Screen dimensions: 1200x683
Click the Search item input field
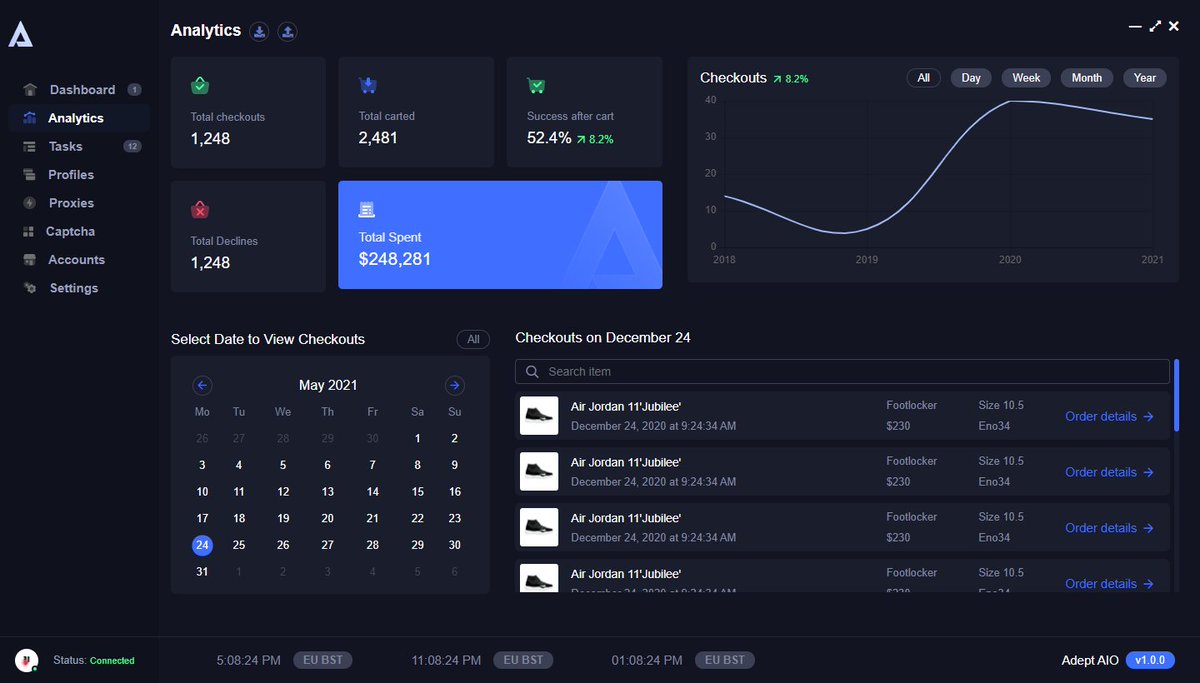coord(842,372)
